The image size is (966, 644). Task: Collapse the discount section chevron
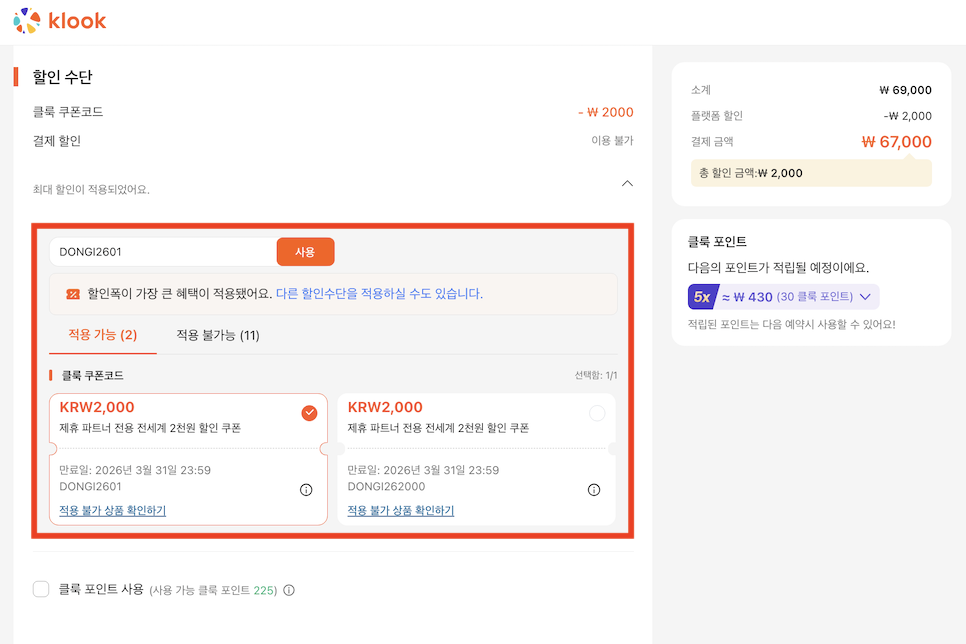pyautogui.click(x=627, y=184)
